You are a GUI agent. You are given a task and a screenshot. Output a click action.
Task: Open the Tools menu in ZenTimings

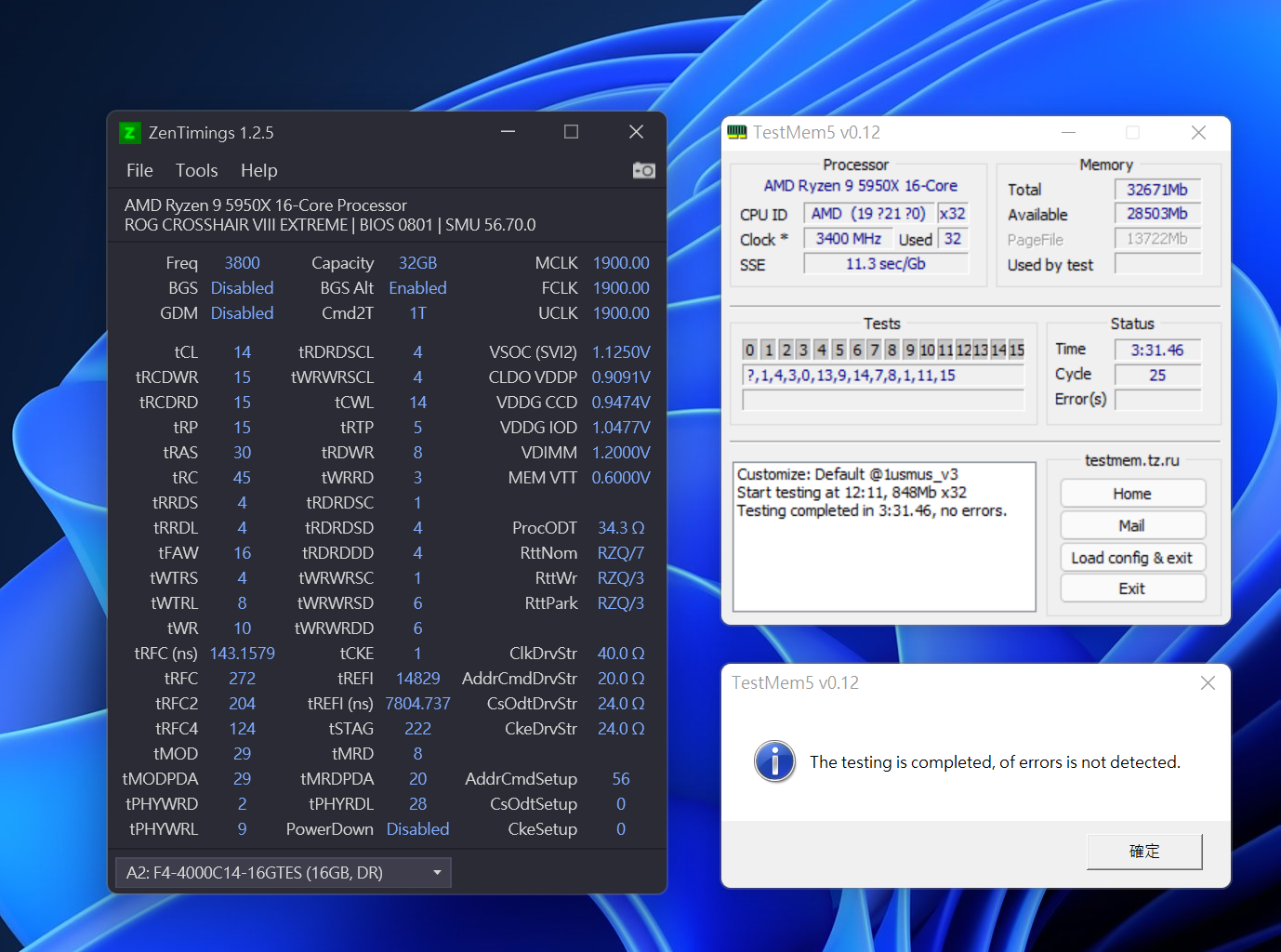click(x=196, y=170)
